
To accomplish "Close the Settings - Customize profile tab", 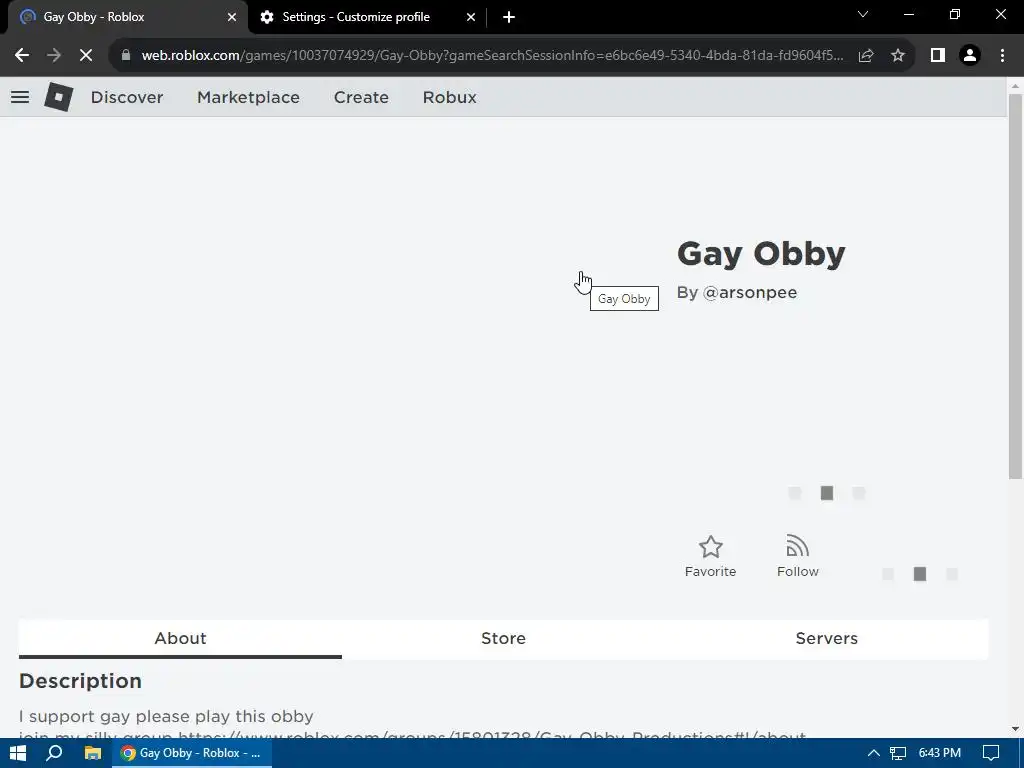I will coord(471,17).
